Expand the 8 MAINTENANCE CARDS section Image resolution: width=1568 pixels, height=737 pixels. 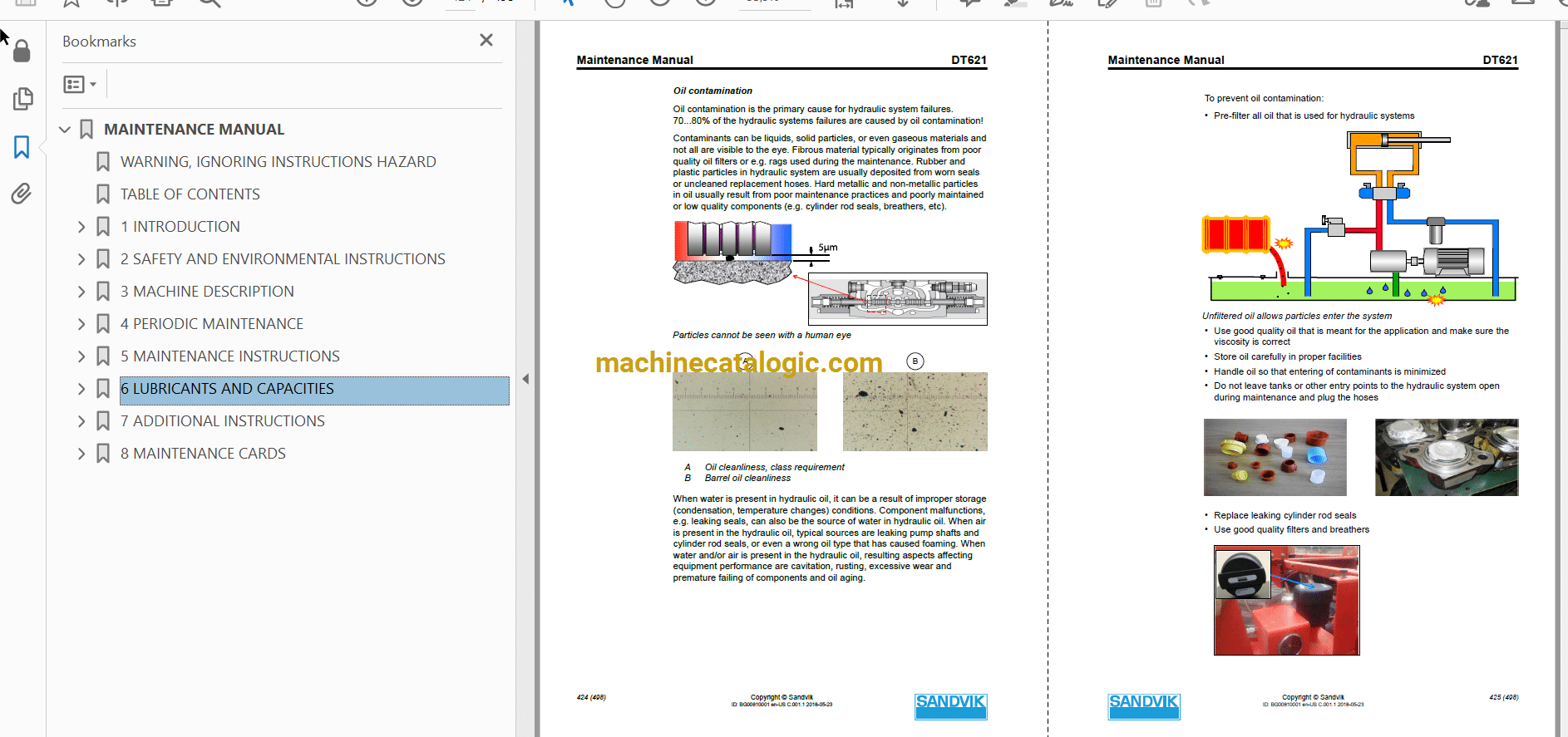pyautogui.click(x=81, y=454)
